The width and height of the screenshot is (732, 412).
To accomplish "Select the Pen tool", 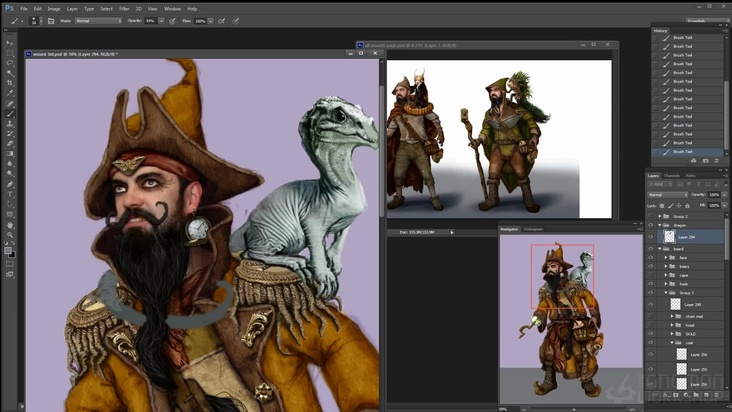I will 10,184.
